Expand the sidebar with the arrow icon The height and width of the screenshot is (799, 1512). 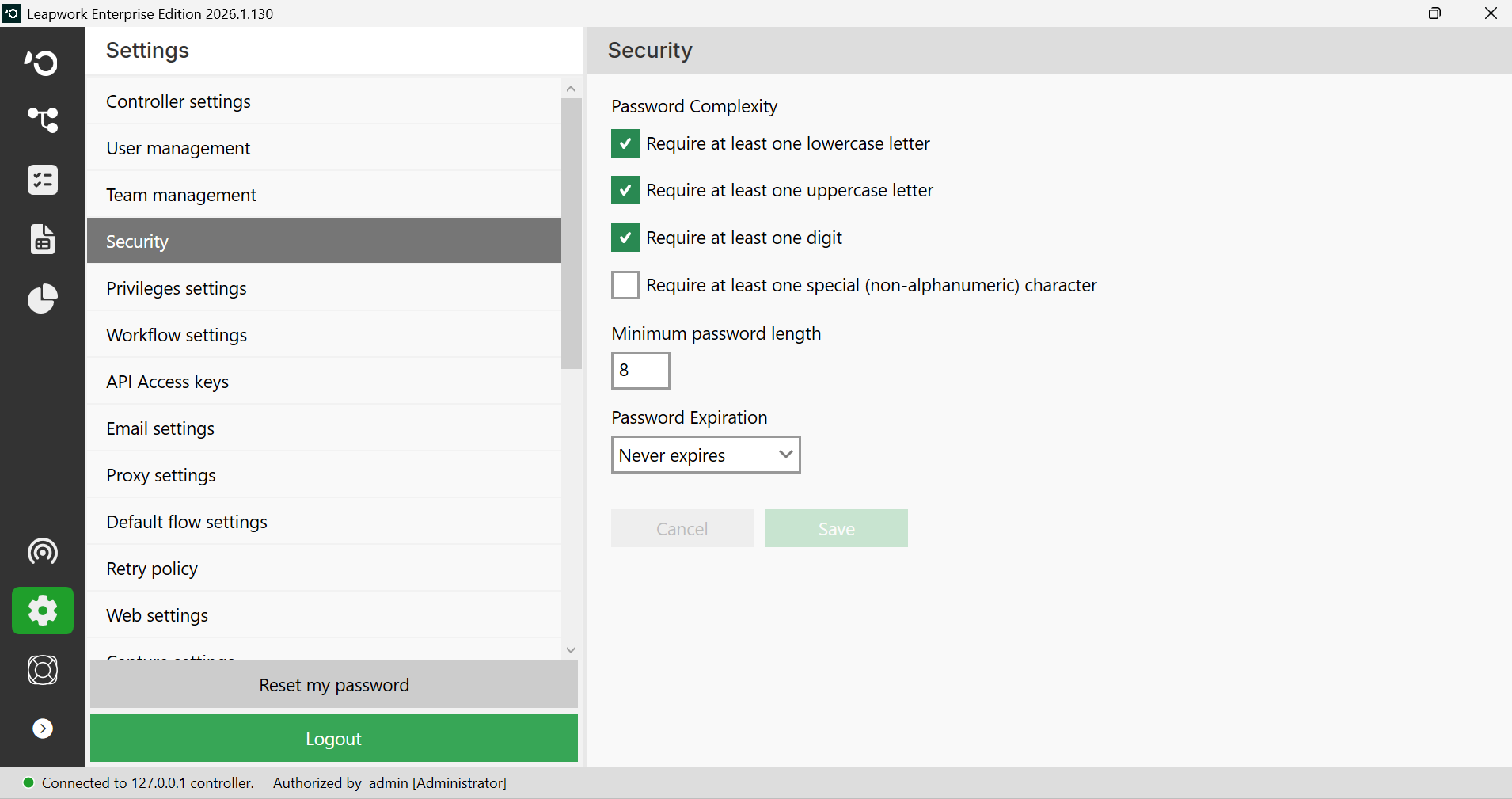(x=43, y=729)
